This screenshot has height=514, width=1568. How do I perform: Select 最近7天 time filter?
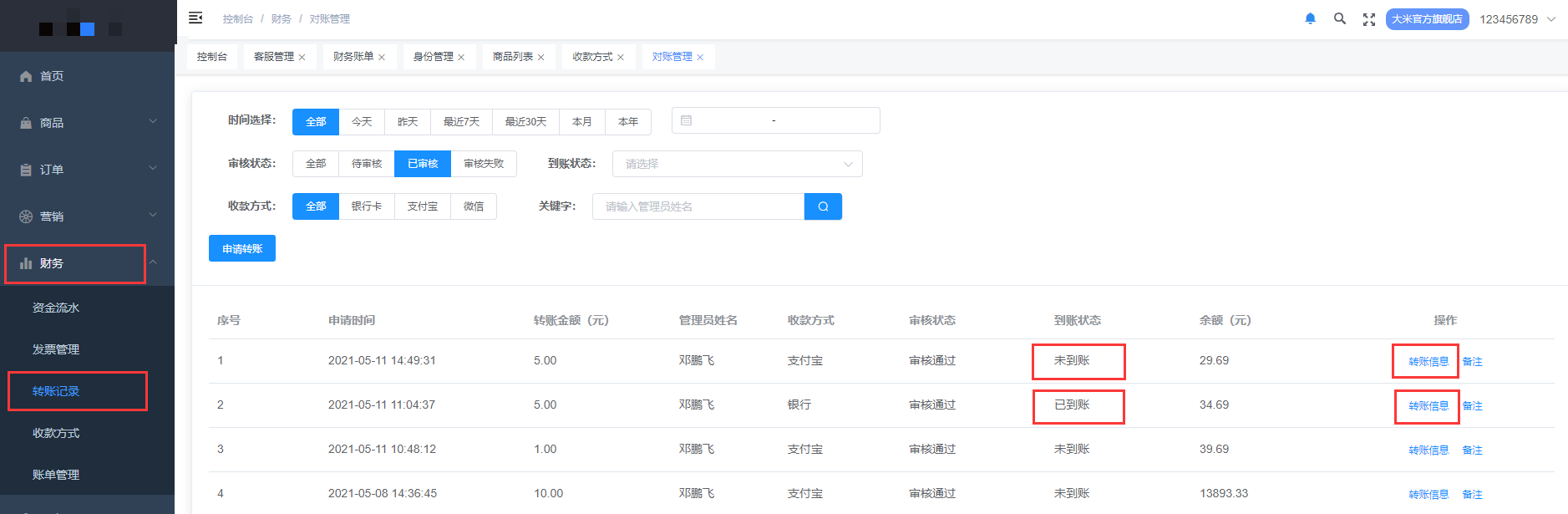tap(461, 121)
